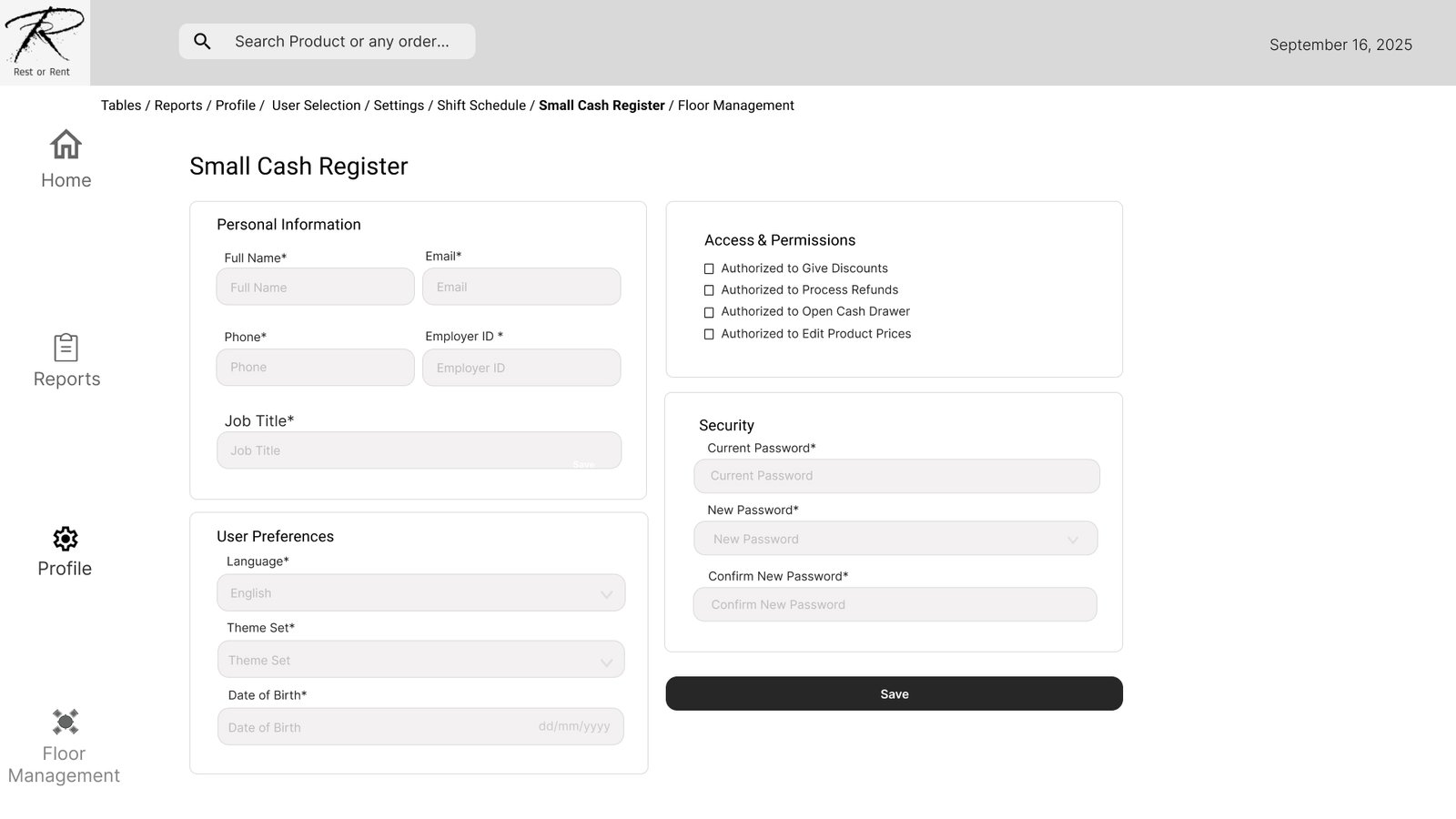
Task: Click the Rest or Rent logo
Action: click(x=44, y=42)
